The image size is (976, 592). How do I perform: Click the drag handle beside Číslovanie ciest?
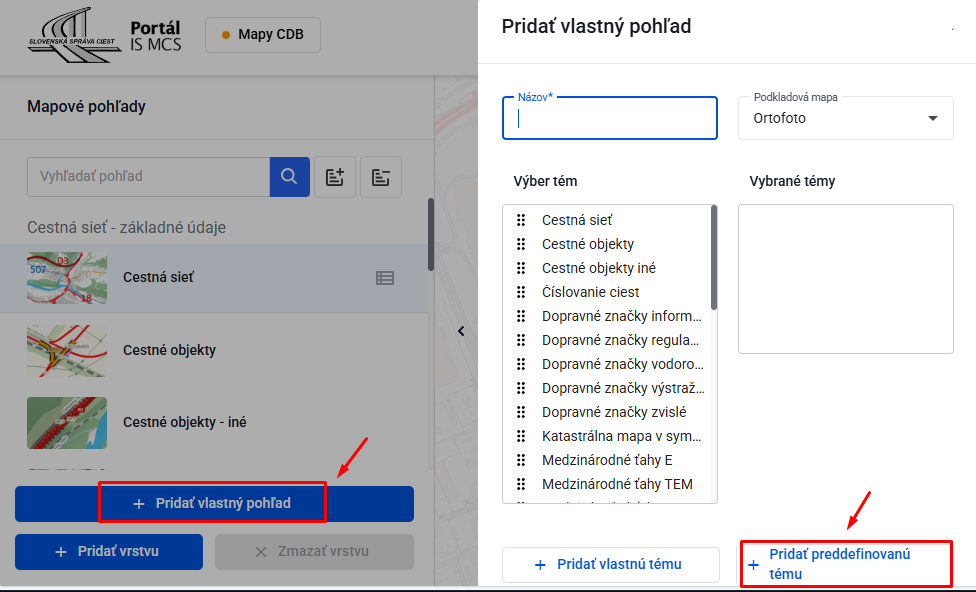521,292
